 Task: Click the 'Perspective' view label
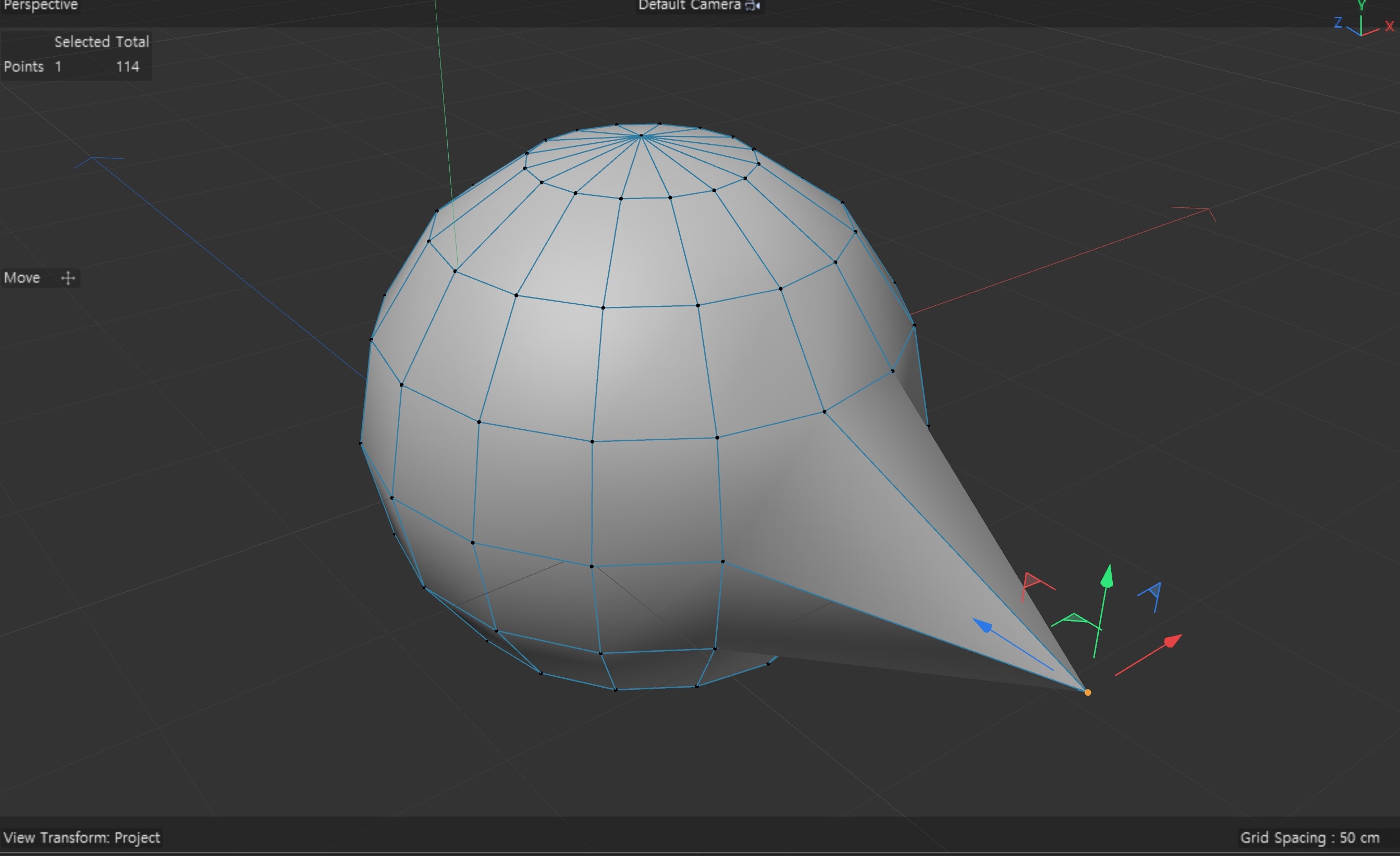click(40, 5)
